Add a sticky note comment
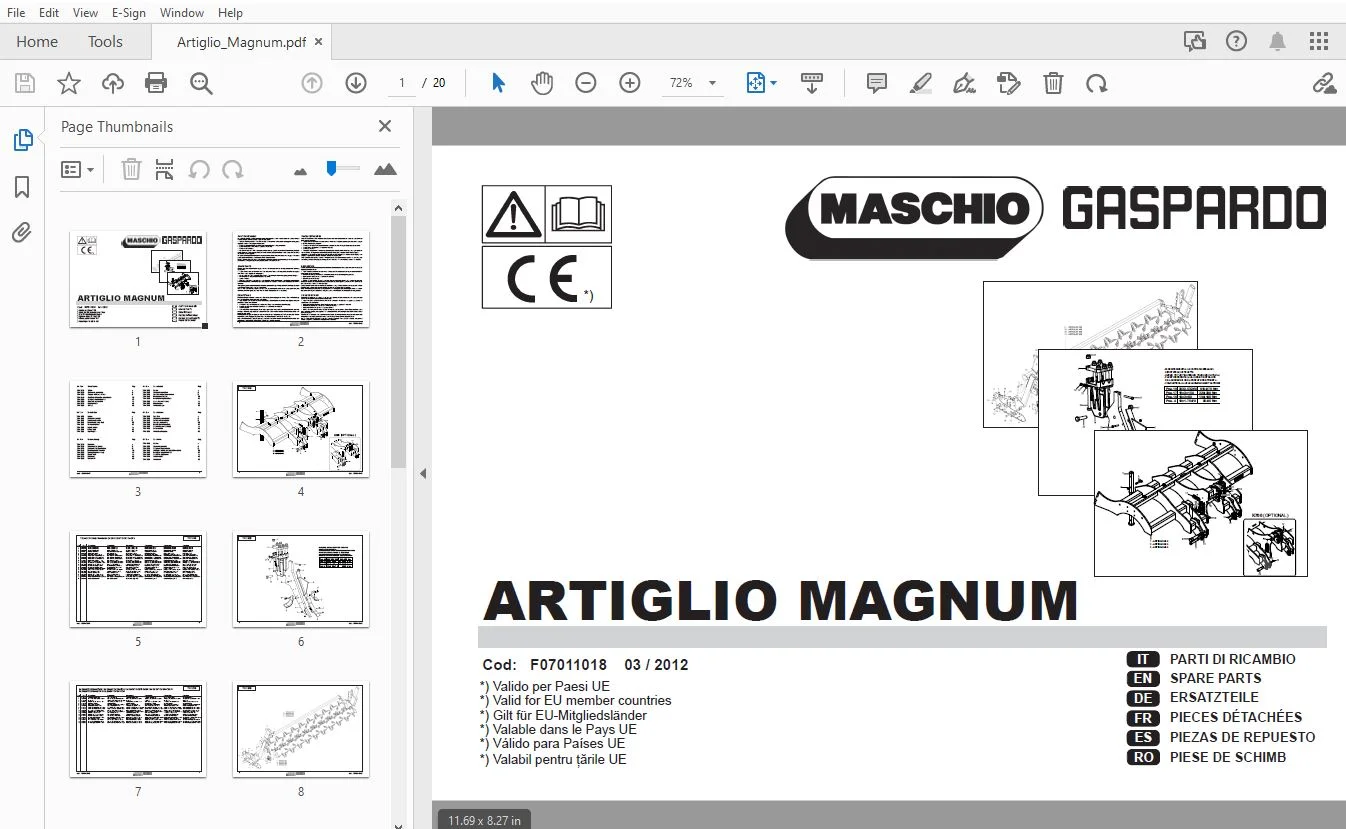 click(x=877, y=83)
